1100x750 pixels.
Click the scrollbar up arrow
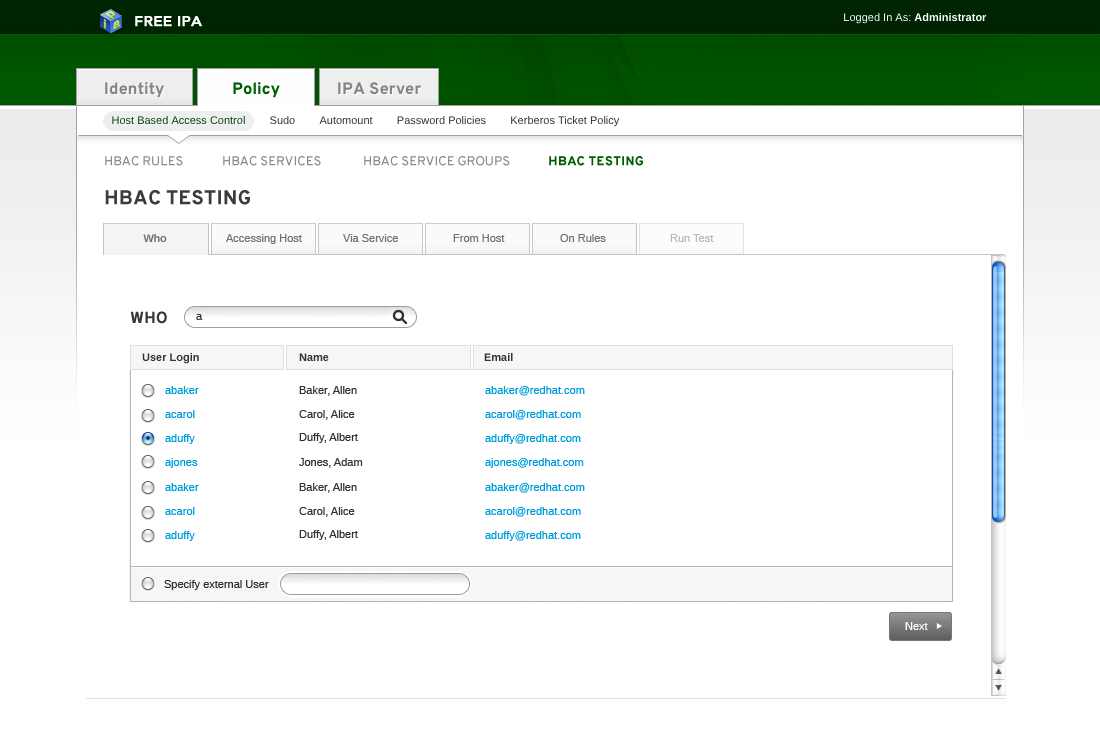(998, 672)
